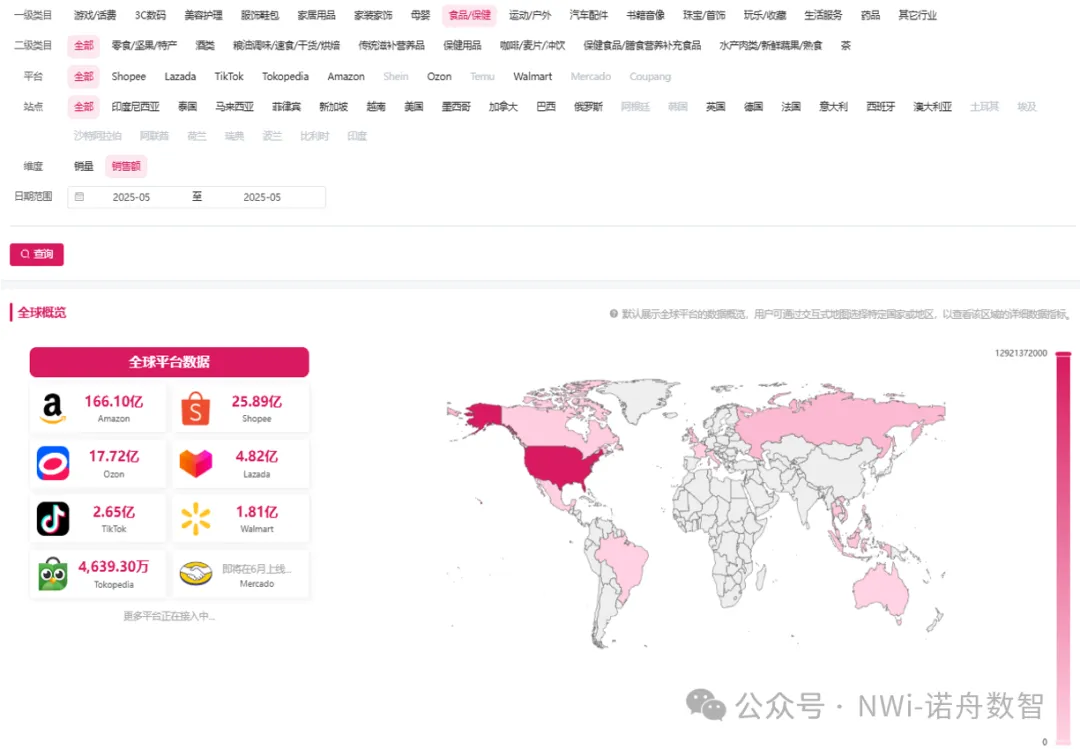Select 销售额 dimension option
The width and height of the screenshot is (1080, 749).
click(x=126, y=167)
